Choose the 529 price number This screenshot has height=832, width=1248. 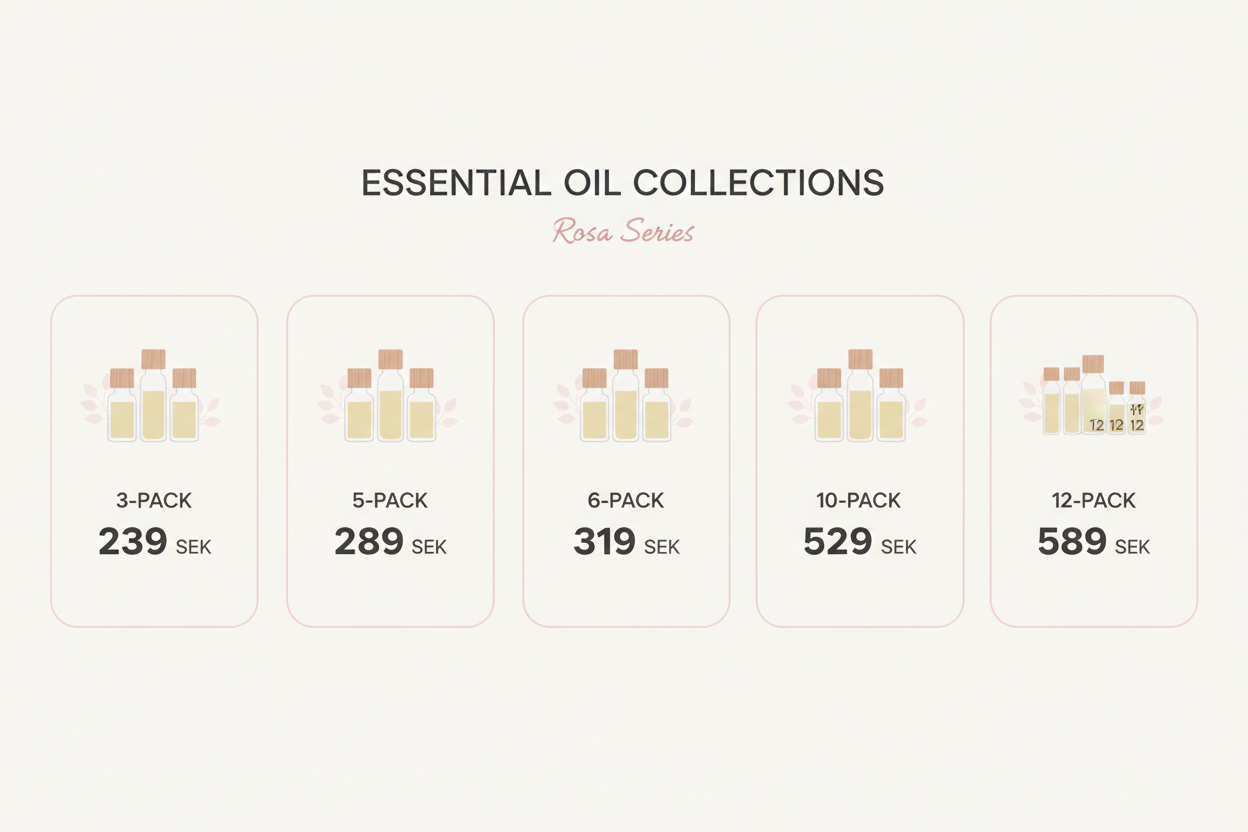[x=837, y=543]
